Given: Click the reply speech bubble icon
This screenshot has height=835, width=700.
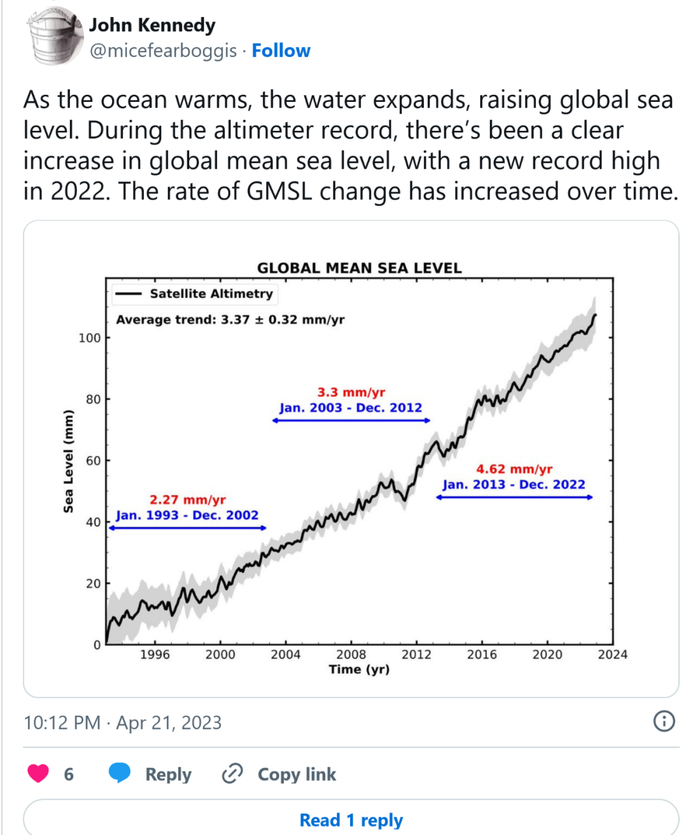Looking at the screenshot, I should [120, 774].
